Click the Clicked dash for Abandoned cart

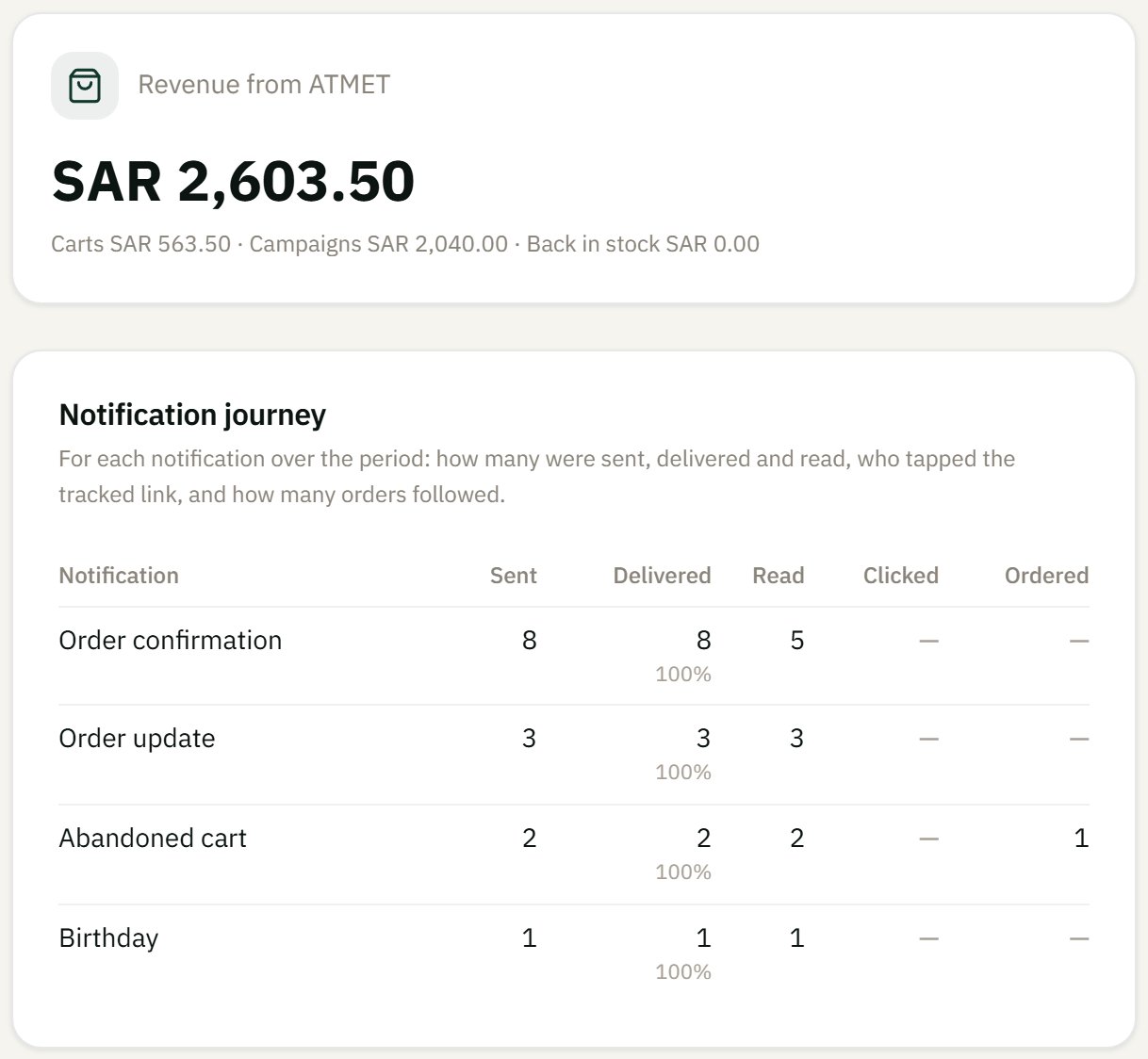point(929,839)
